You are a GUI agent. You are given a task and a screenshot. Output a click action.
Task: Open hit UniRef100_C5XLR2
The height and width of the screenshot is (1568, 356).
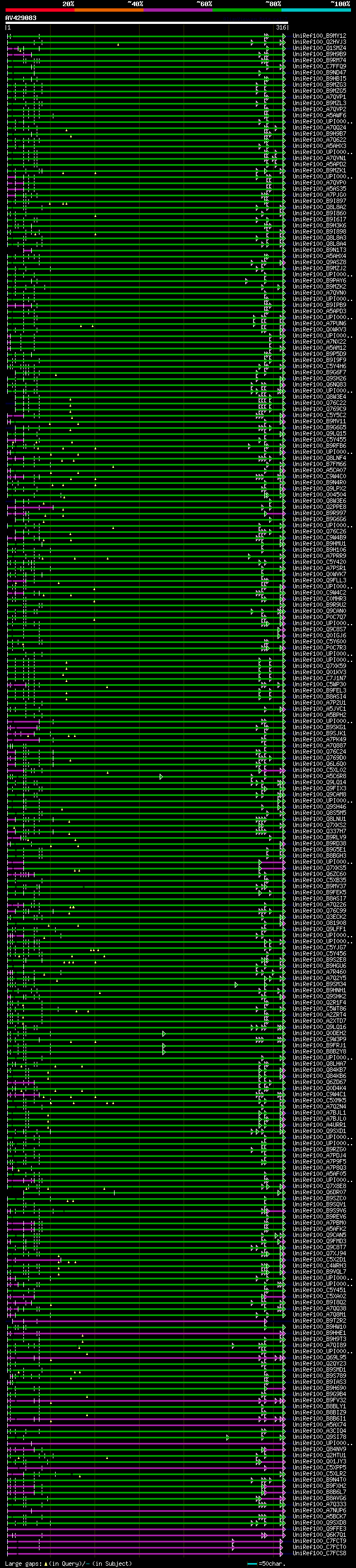pyautogui.click(x=319, y=1473)
